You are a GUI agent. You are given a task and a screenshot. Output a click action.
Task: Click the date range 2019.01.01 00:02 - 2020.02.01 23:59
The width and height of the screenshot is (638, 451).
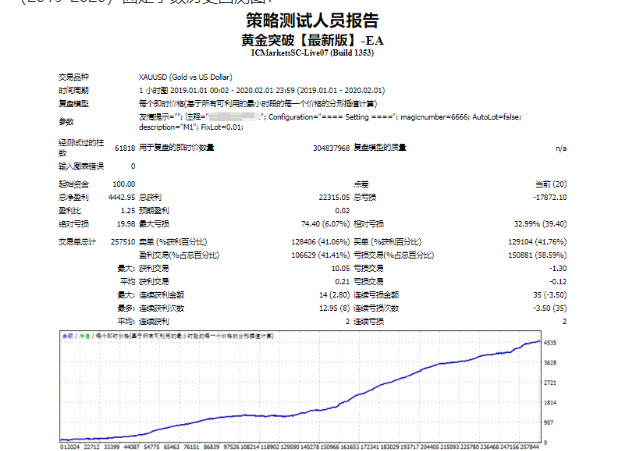[232, 90]
